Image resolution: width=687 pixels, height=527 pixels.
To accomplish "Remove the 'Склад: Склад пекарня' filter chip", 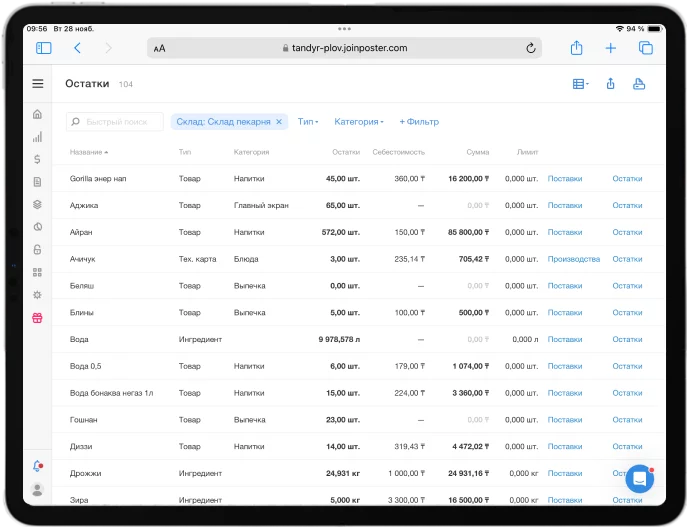I will click(279, 122).
